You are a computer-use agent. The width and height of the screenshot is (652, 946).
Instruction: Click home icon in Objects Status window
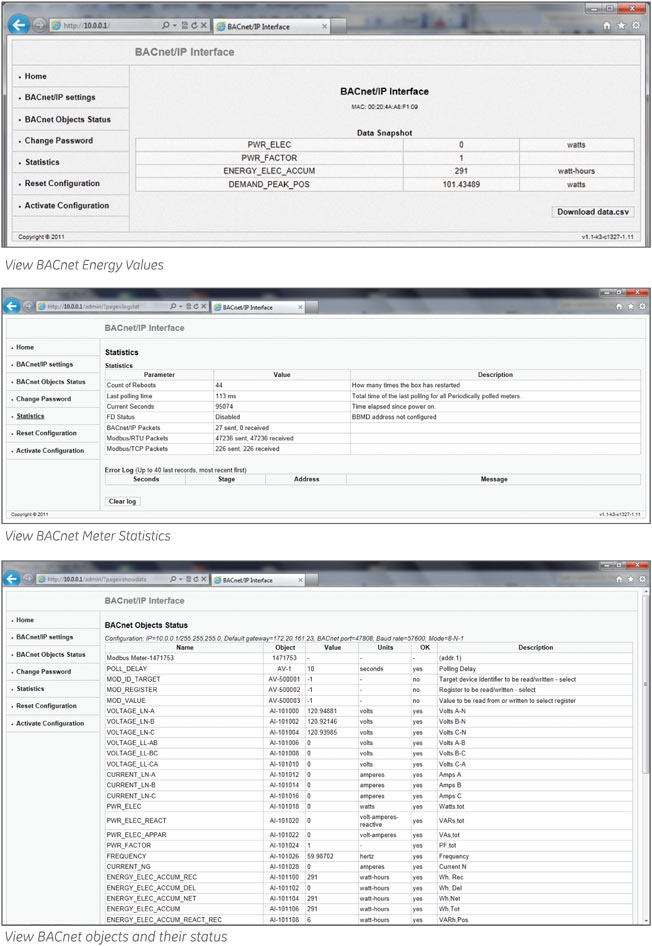(x=619, y=579)
